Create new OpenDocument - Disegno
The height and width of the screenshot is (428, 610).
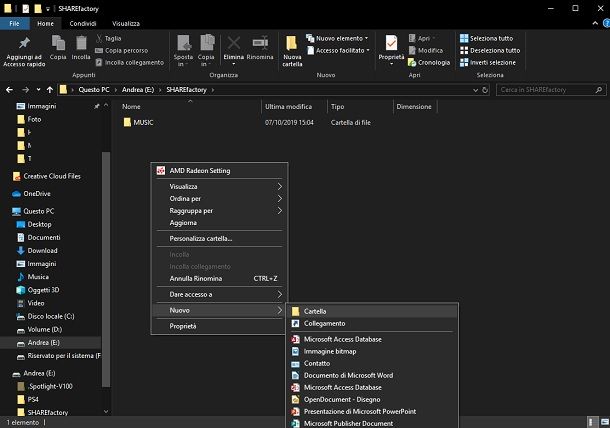(373, 400)
